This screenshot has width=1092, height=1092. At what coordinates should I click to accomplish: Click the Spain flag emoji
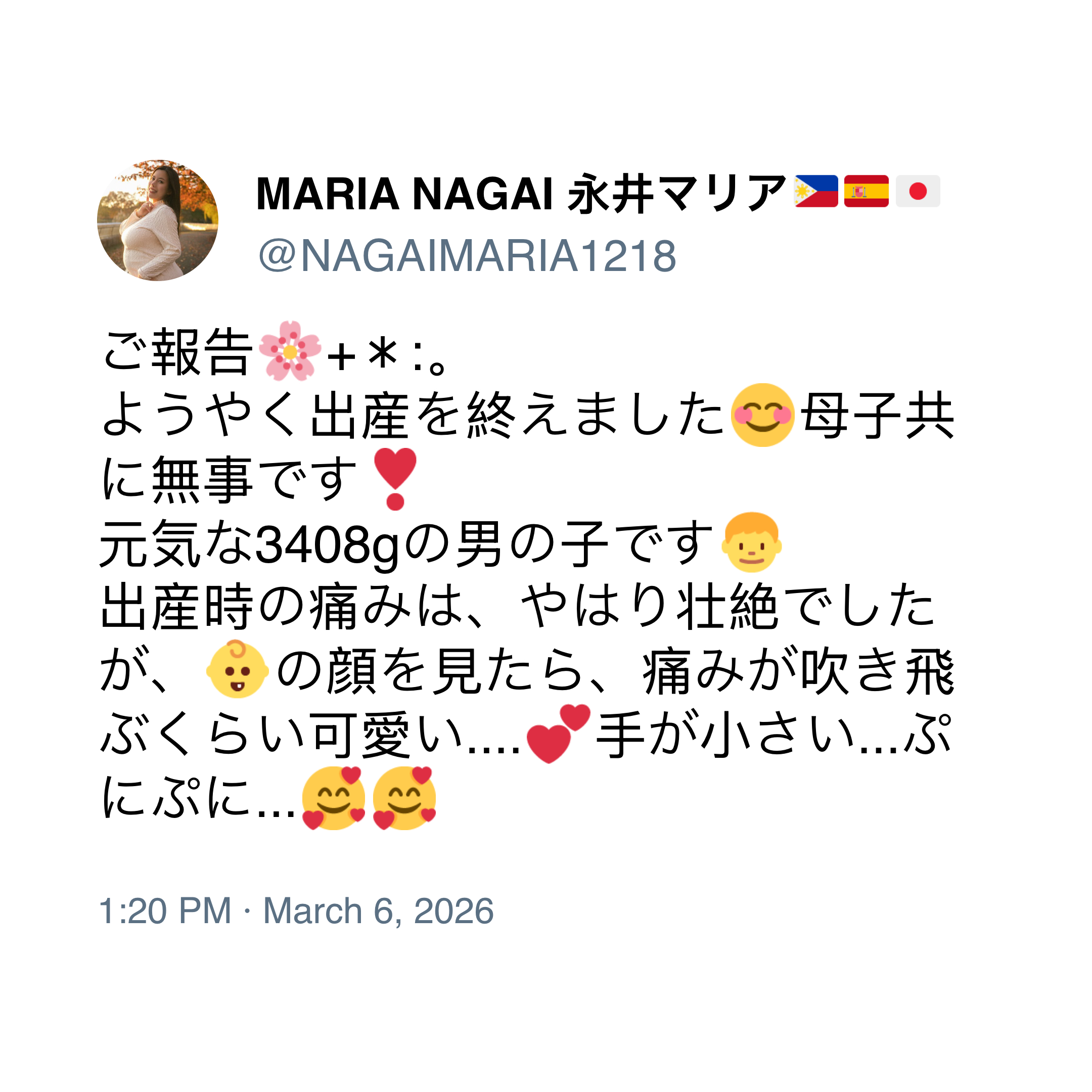[867, 191]
